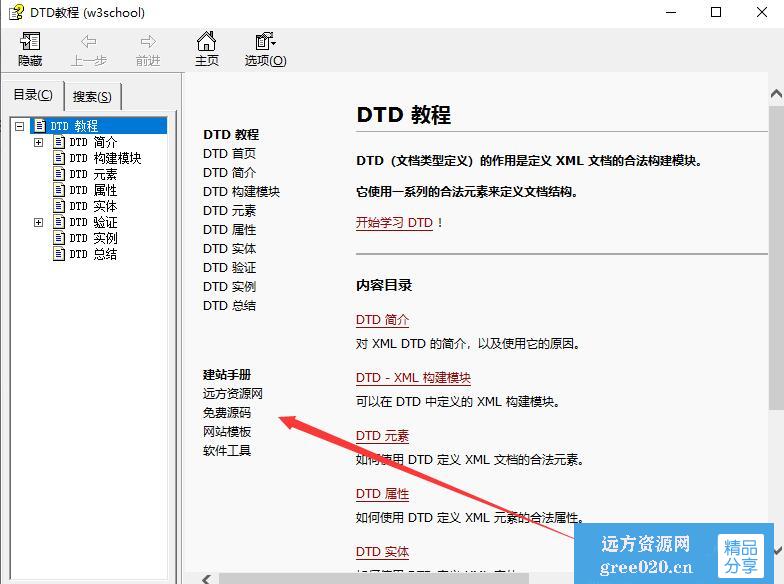Click 免费源码 in the sidebar list
784x584 pixels.
[x=227, y=413]
